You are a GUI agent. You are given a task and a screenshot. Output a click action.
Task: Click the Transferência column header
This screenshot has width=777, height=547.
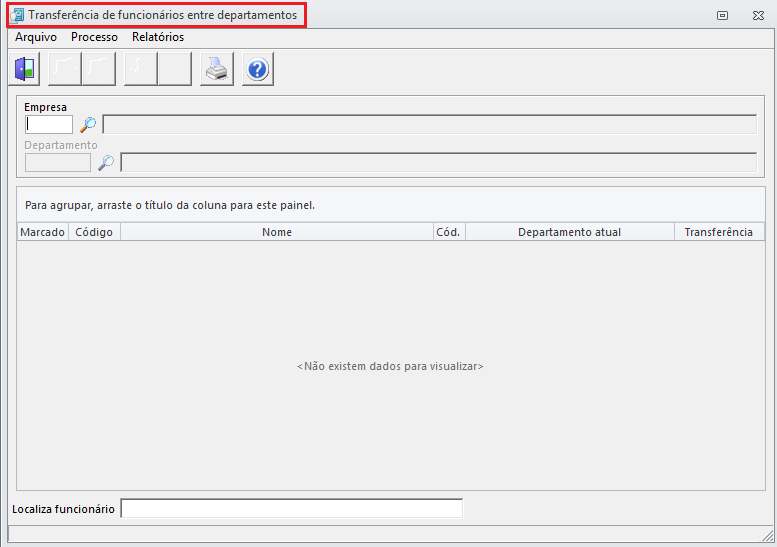pyautogui.click(x=719, y=232)
